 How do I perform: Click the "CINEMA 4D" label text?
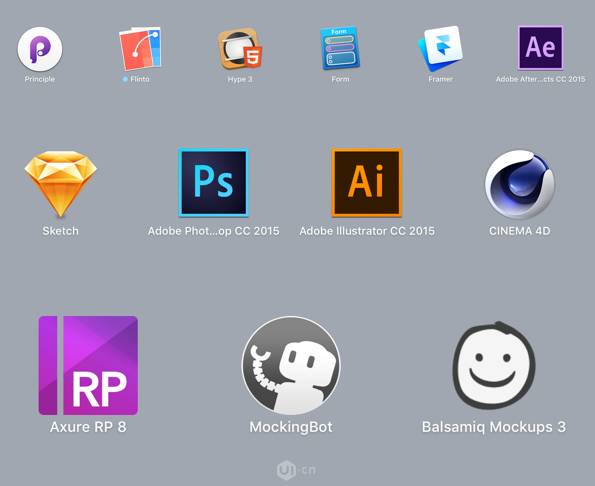click(519, 231)
